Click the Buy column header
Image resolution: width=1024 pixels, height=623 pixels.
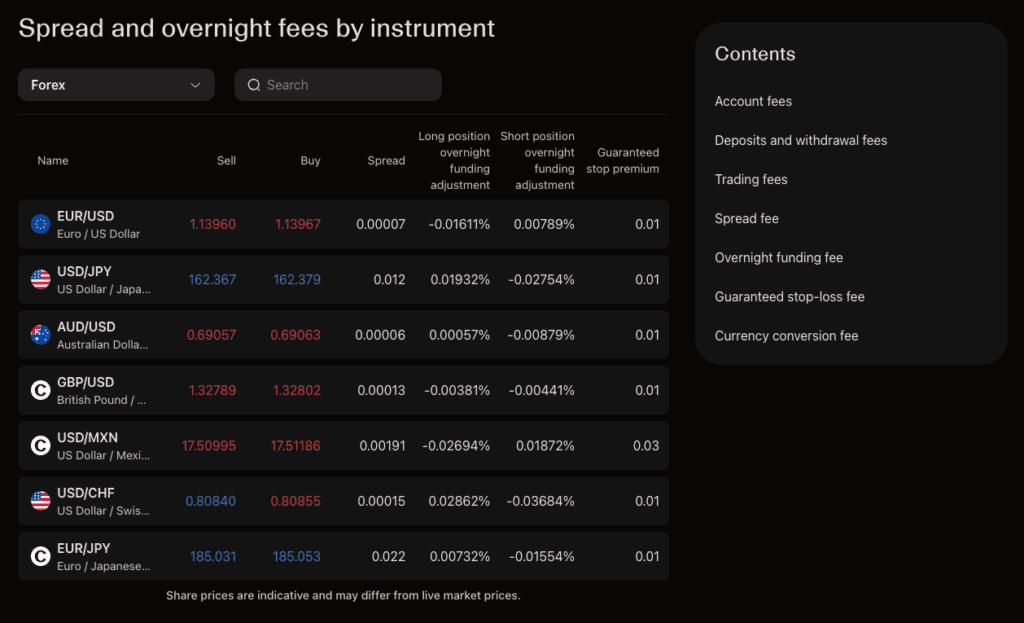(x=310, y=161)
